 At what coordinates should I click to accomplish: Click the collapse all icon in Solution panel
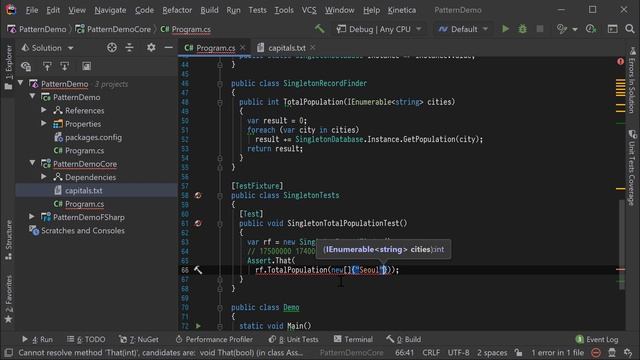tap(129, 48)
